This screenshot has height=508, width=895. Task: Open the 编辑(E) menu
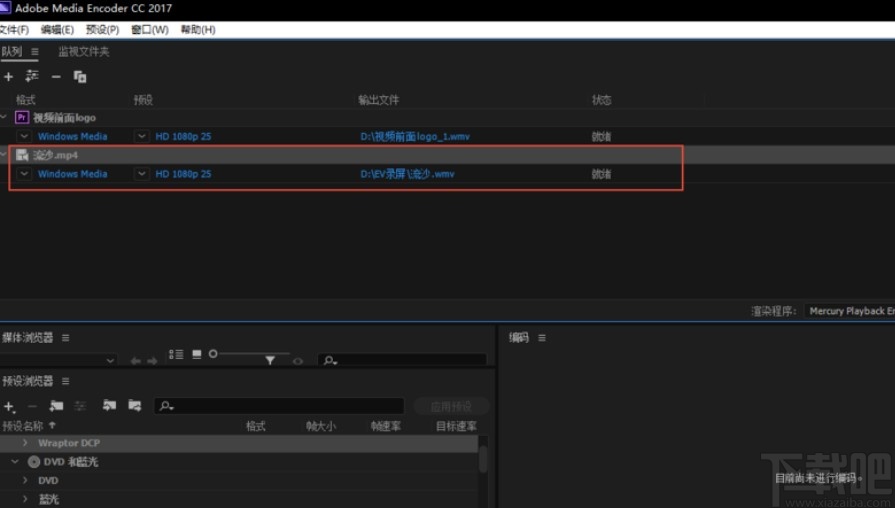[x=57, y=30]
